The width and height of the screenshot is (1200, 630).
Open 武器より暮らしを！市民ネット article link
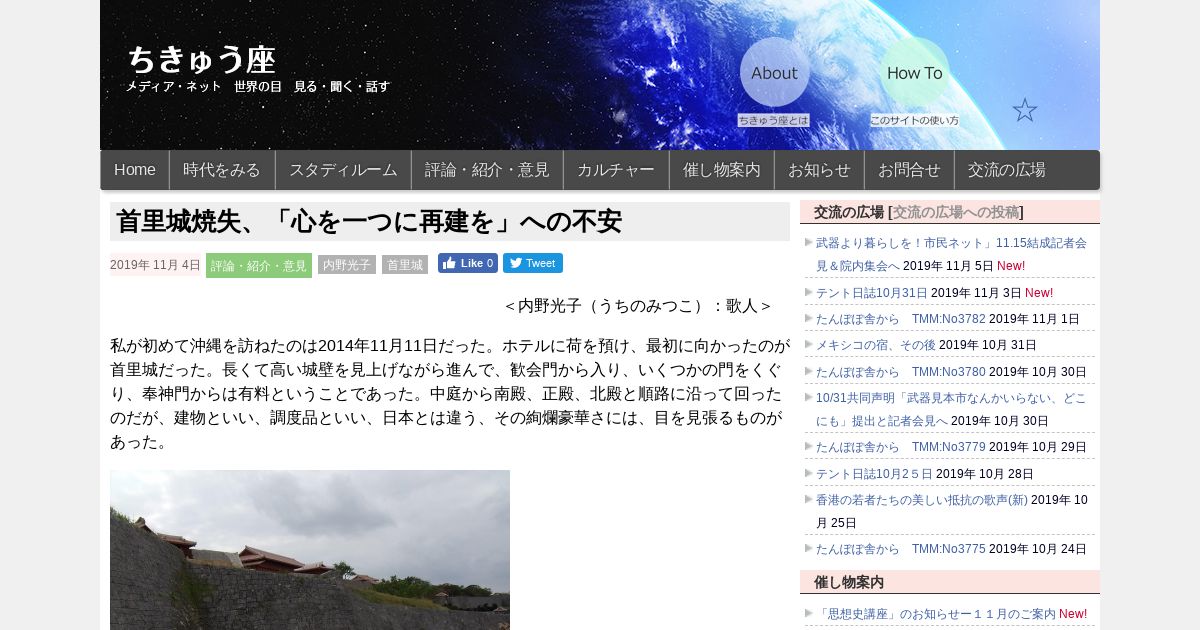point(951,254)
